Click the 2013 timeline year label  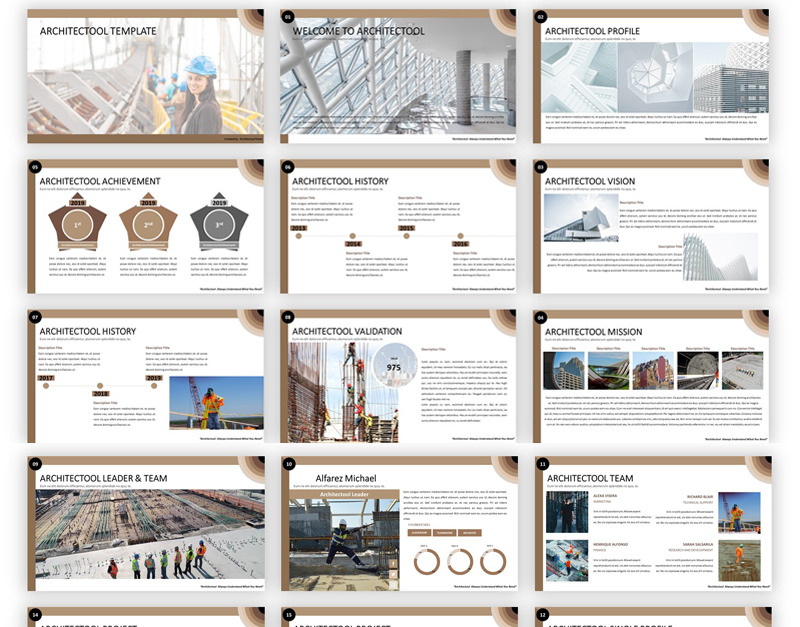[x=298, y=228]
